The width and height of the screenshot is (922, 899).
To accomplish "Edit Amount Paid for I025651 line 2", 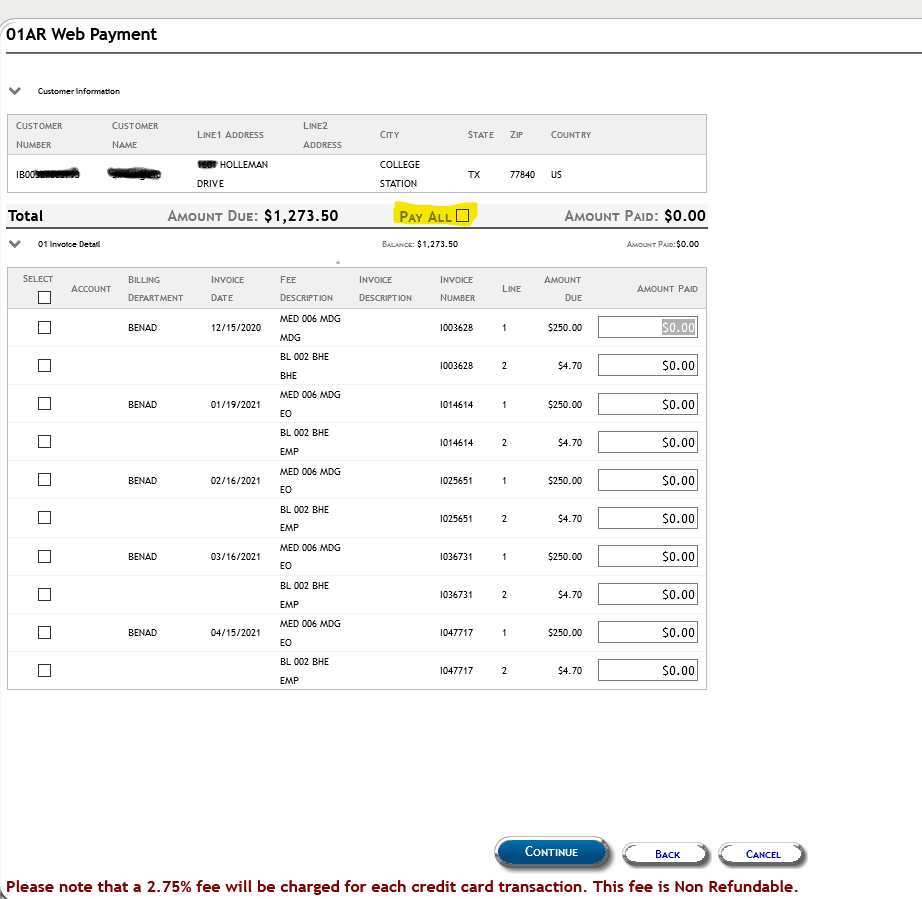I will point(647,518).
